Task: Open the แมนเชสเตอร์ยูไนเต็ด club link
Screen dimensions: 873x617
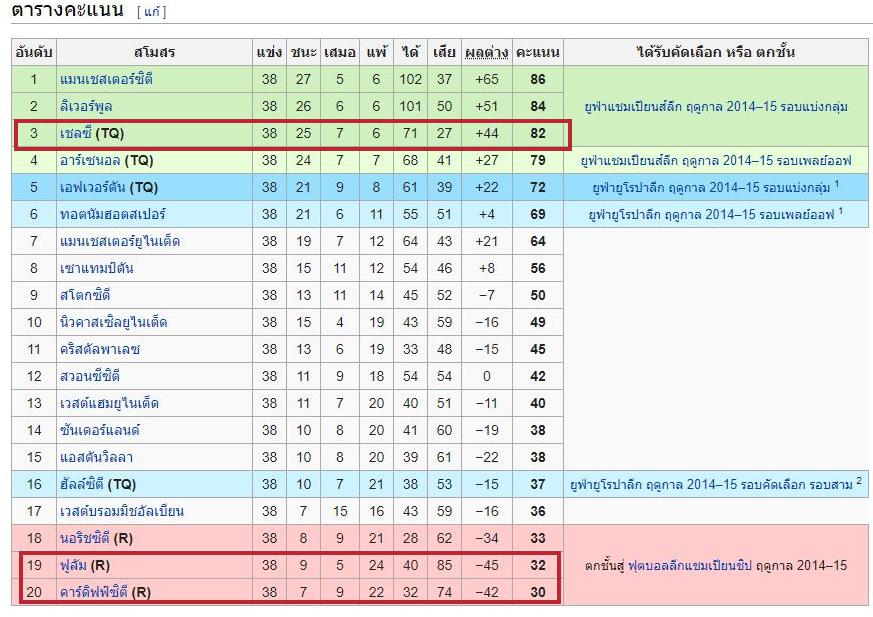Action: point(120,242)
